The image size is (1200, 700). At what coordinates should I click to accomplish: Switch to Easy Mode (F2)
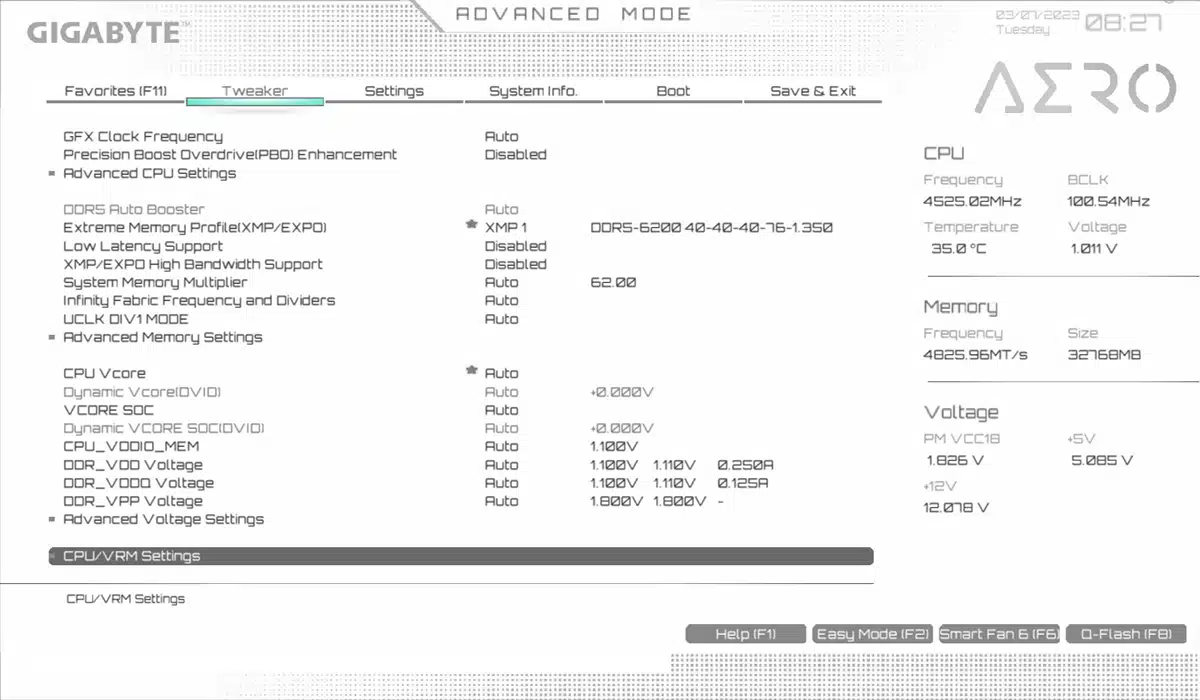coord(873,634)
